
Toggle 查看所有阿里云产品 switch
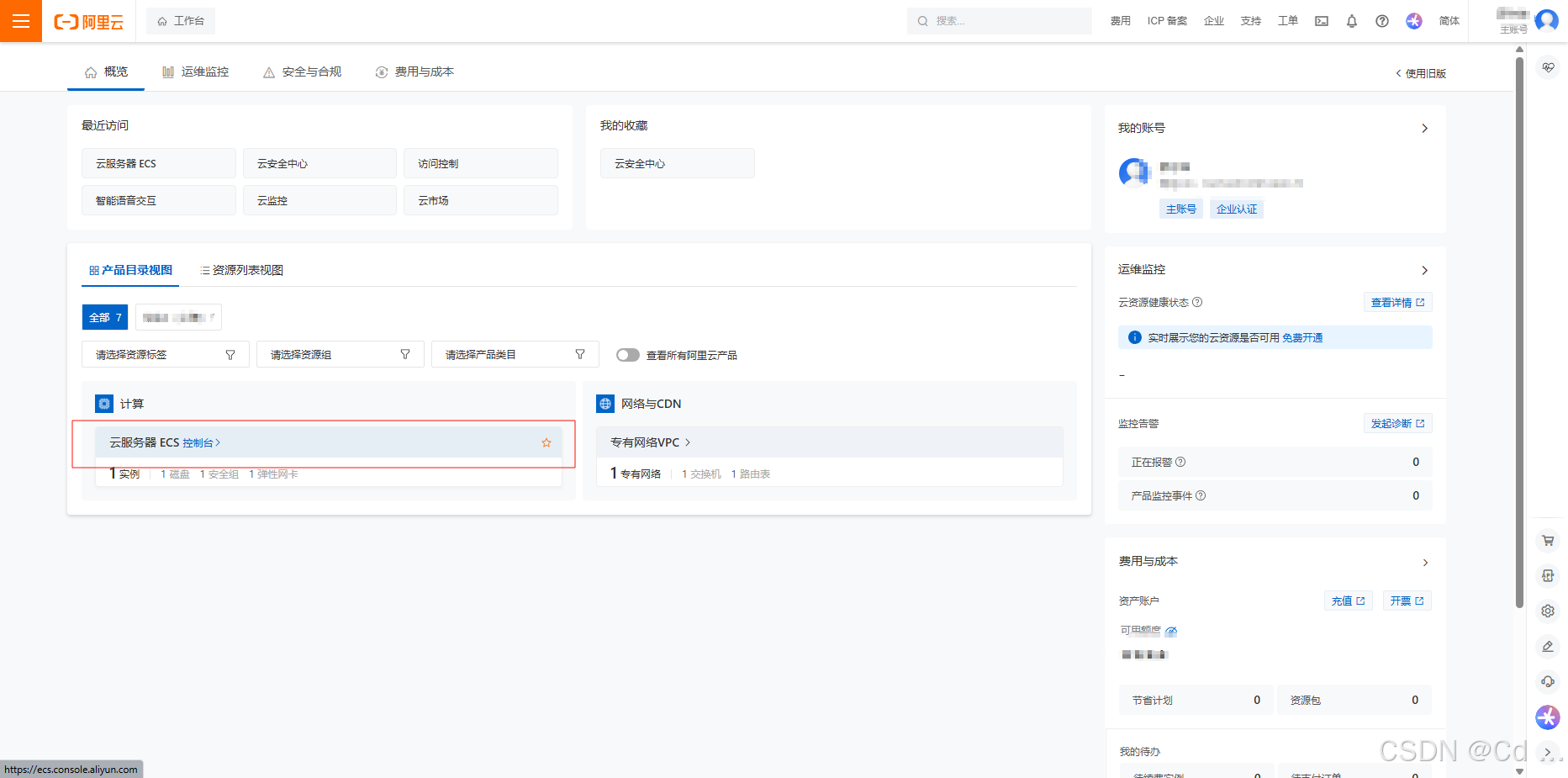[628, 355]
